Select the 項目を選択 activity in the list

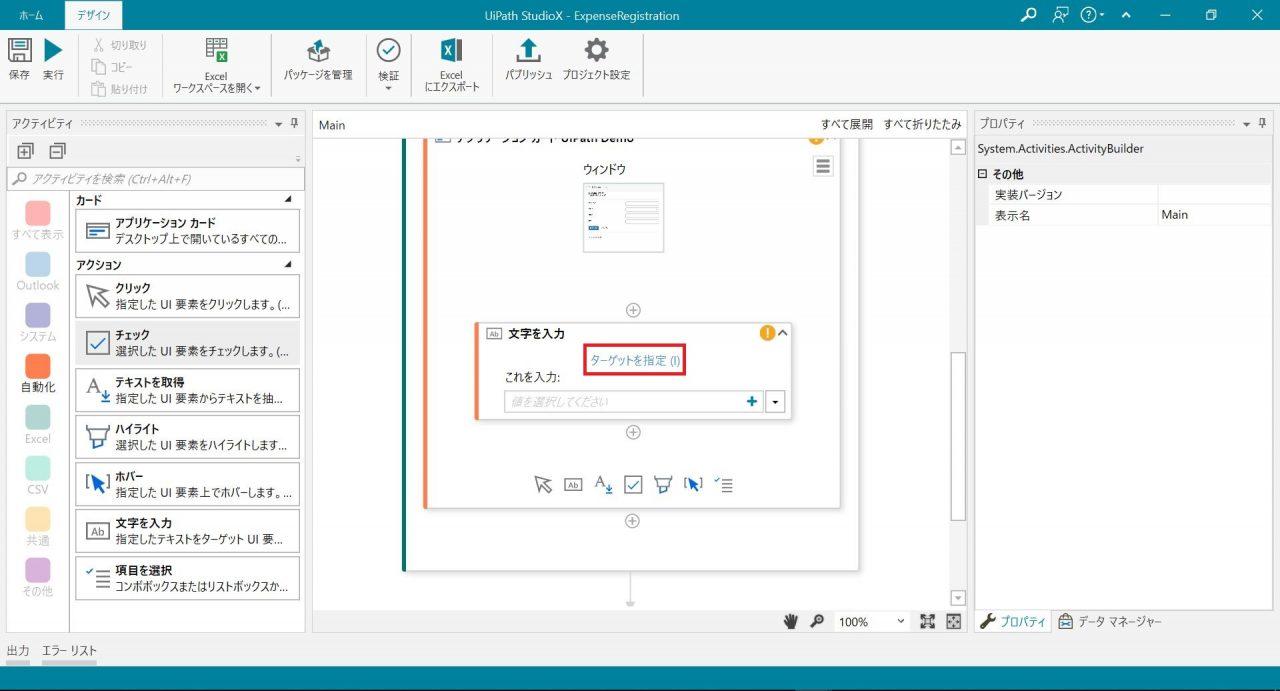tap(187, 578)
